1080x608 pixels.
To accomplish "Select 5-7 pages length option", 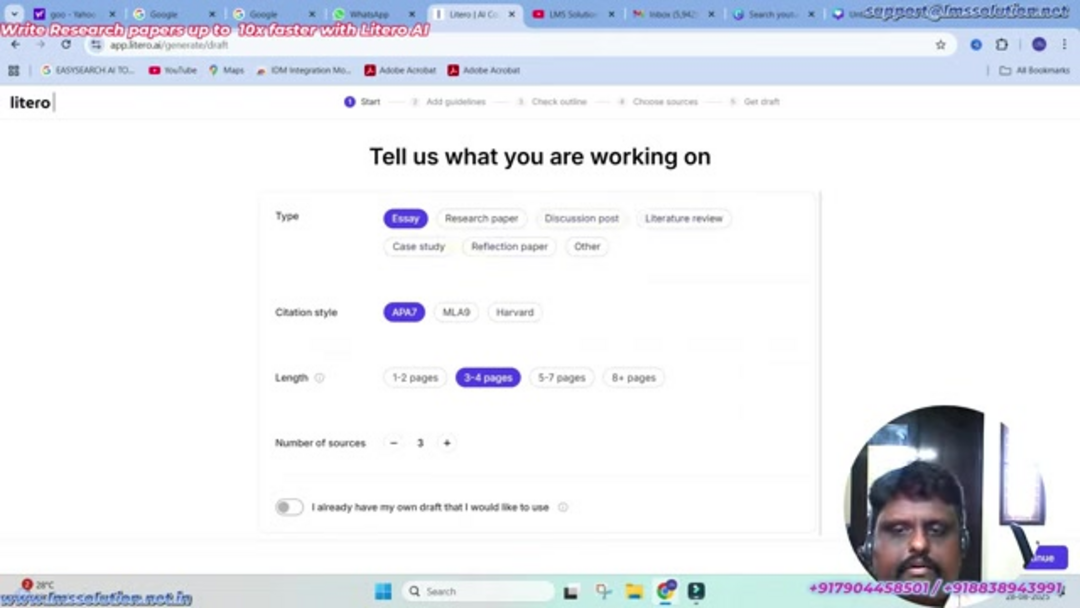I will 561,378.
